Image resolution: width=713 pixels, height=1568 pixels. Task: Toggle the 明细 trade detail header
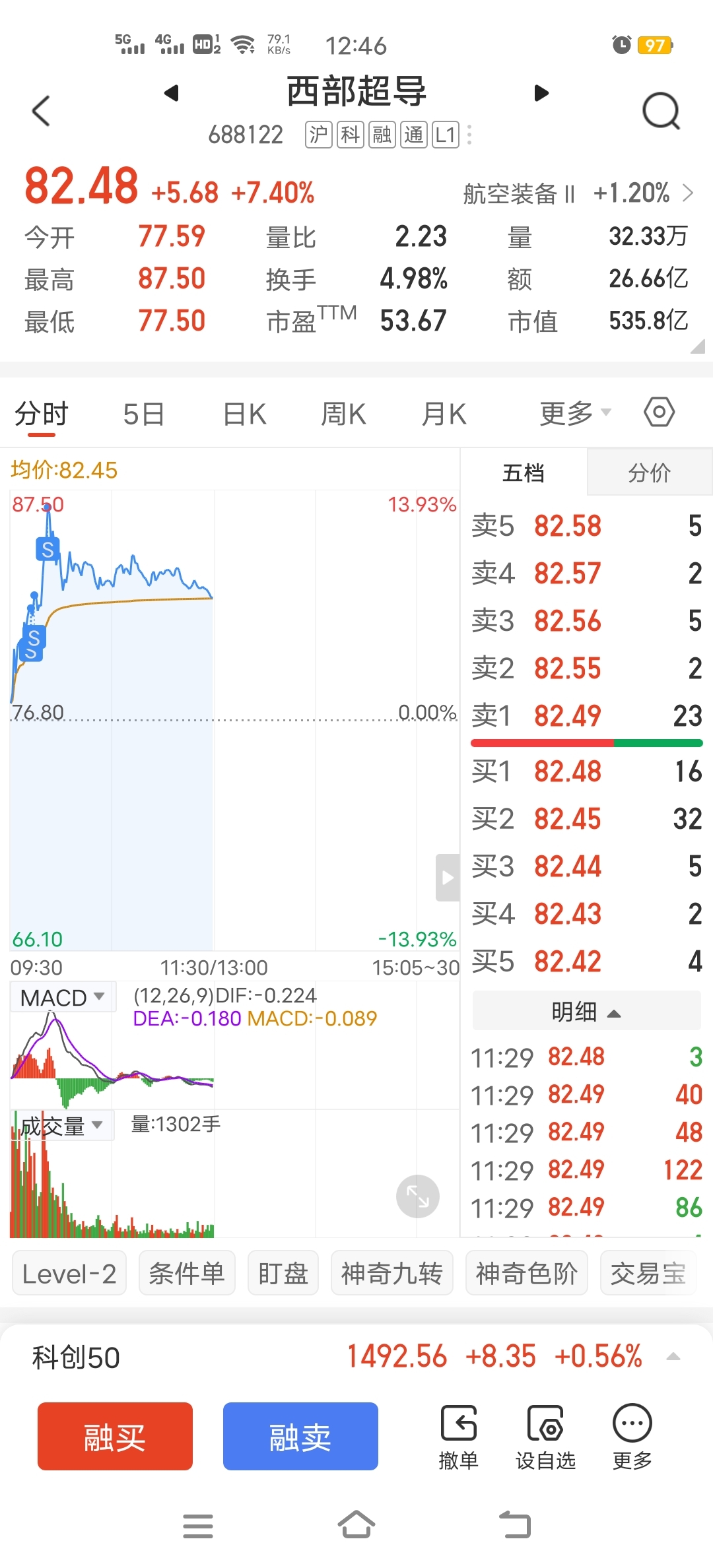586,1011
